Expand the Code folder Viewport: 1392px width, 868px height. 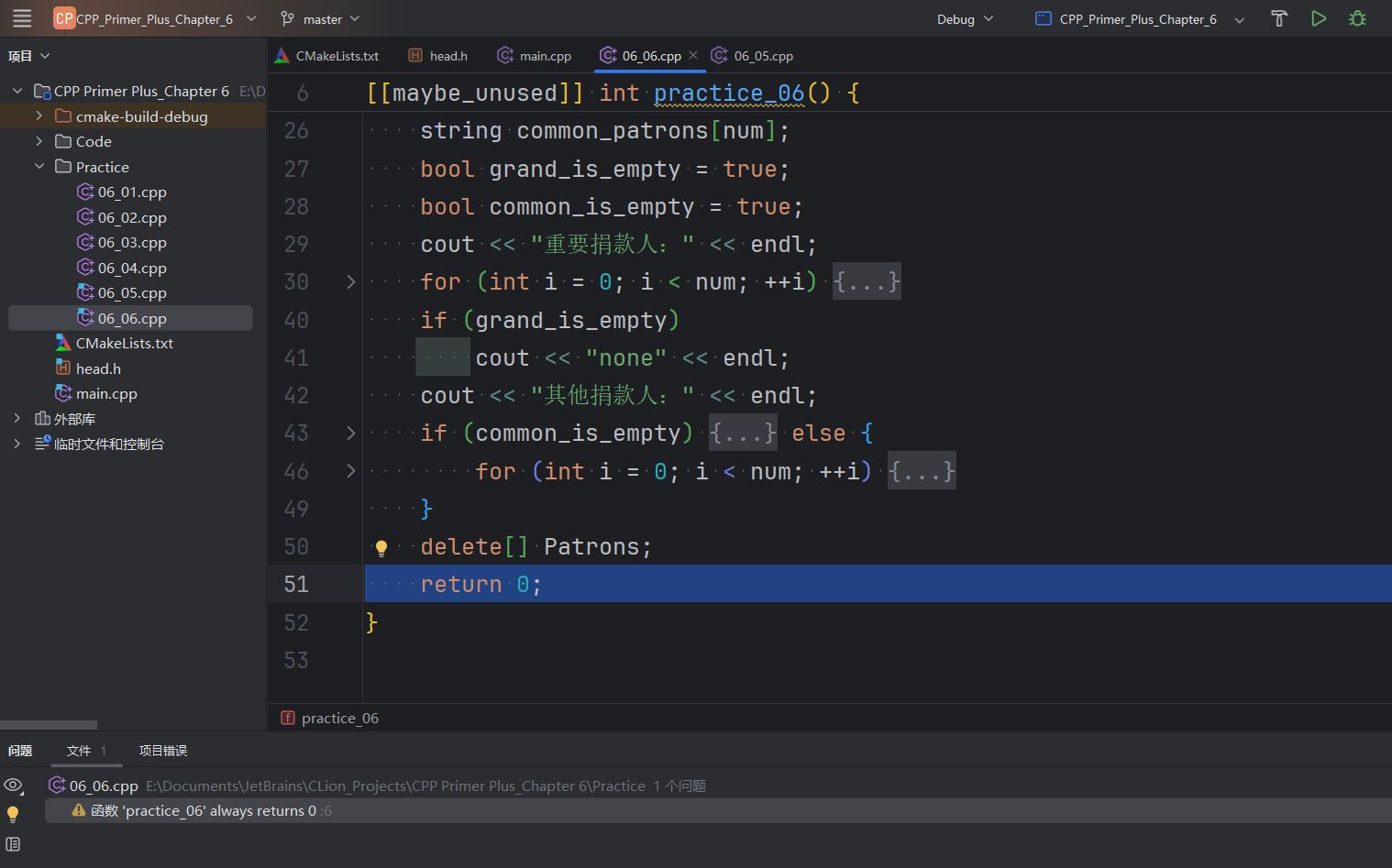point(39,141)
